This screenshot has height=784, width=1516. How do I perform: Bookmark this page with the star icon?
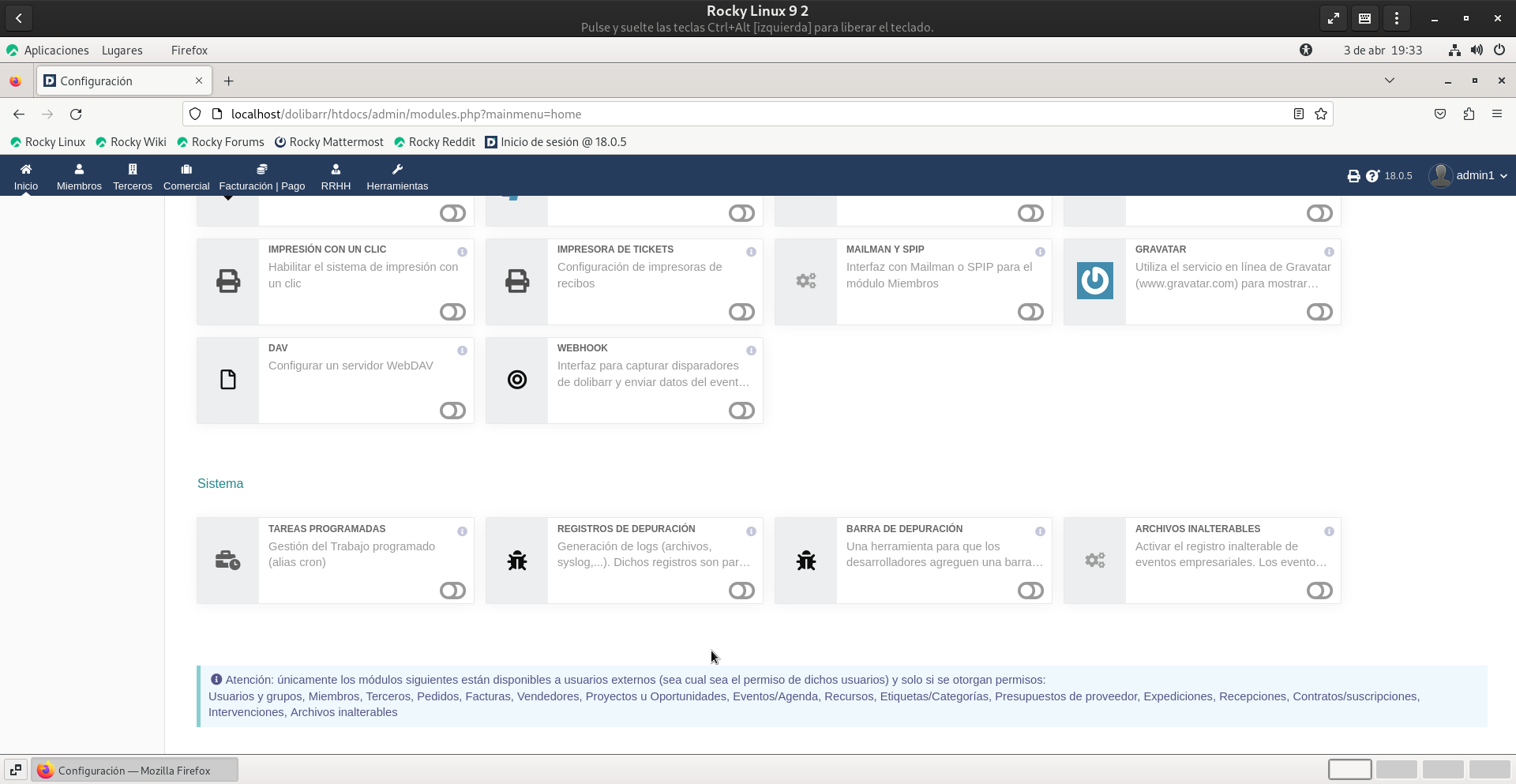(x=1321, y=114)
